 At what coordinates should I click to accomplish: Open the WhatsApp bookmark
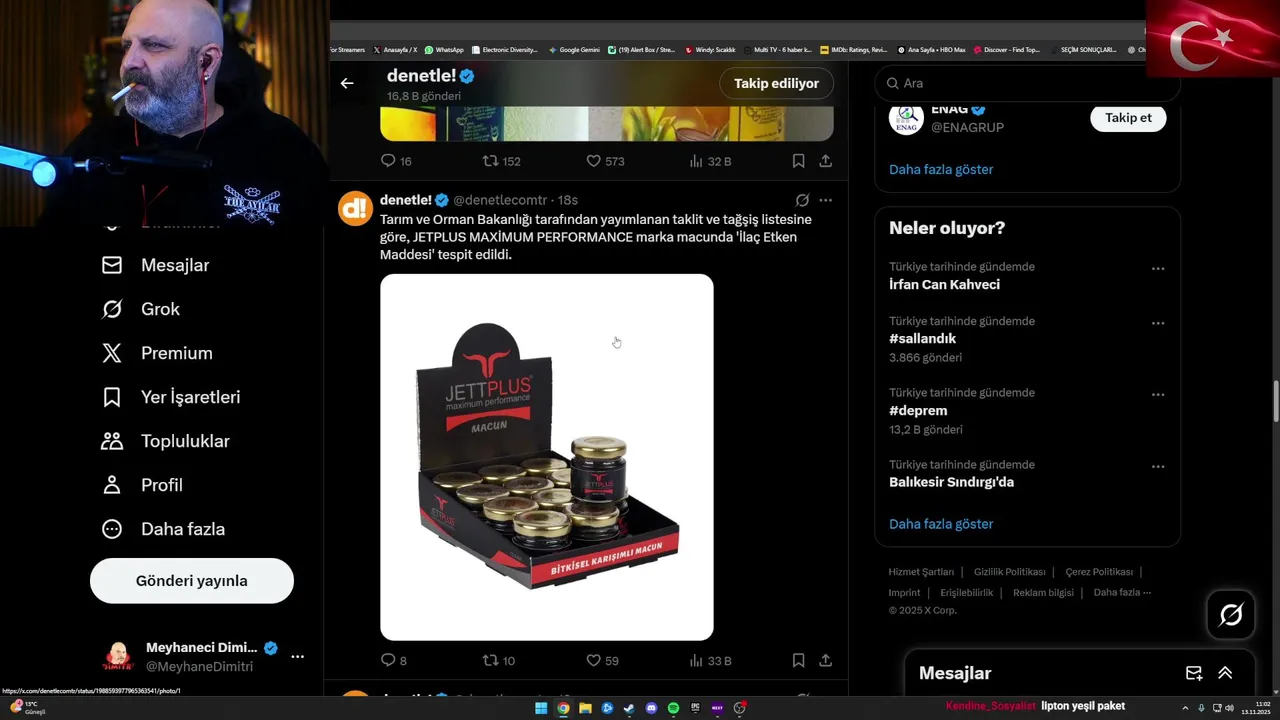(x=444, y=50)
